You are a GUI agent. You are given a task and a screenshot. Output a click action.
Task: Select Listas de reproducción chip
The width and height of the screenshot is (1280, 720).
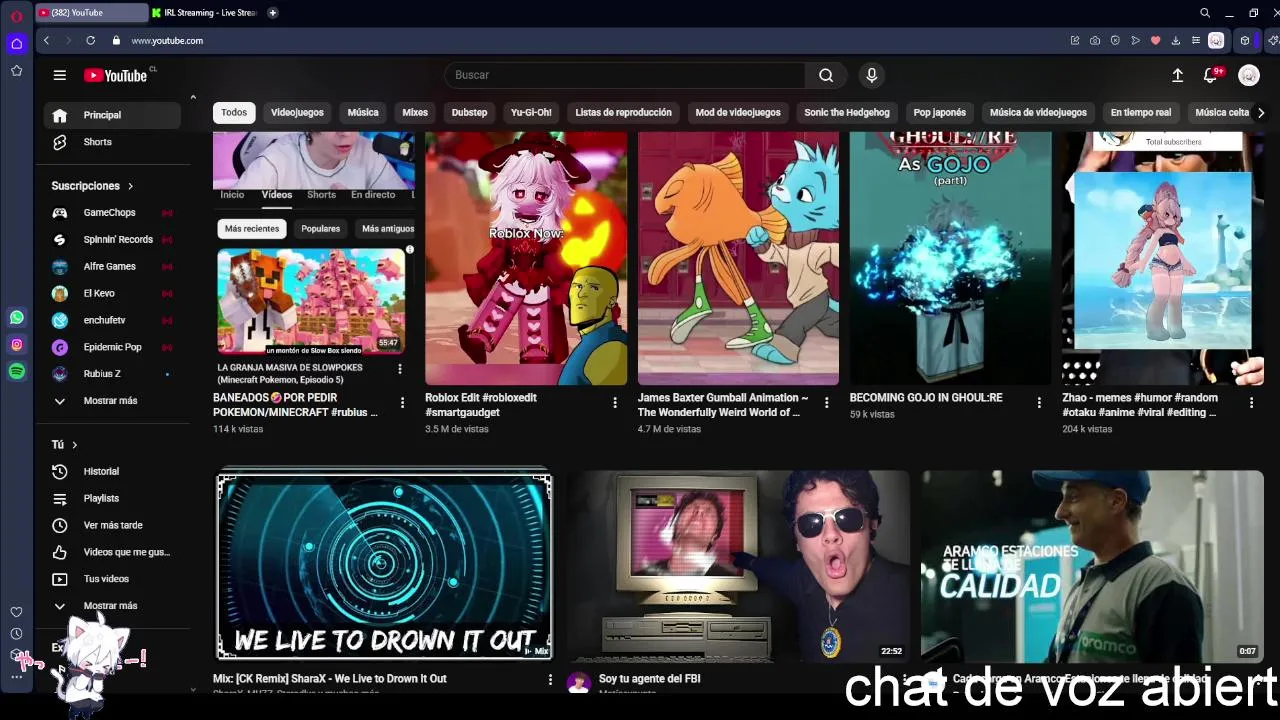623,113
